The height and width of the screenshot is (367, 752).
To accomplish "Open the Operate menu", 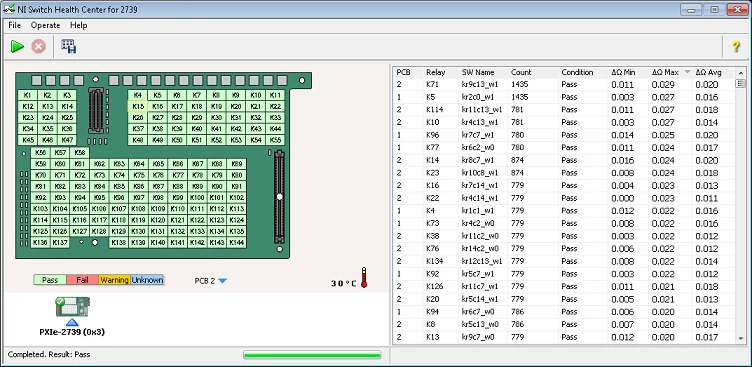I will 46,25.
